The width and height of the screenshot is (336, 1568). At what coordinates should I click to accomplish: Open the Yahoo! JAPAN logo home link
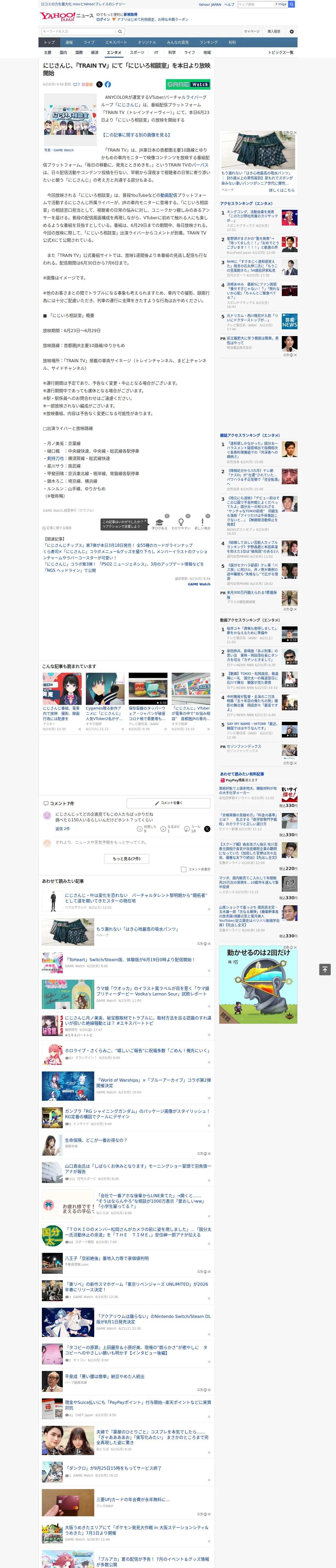(x=57, y=16)
